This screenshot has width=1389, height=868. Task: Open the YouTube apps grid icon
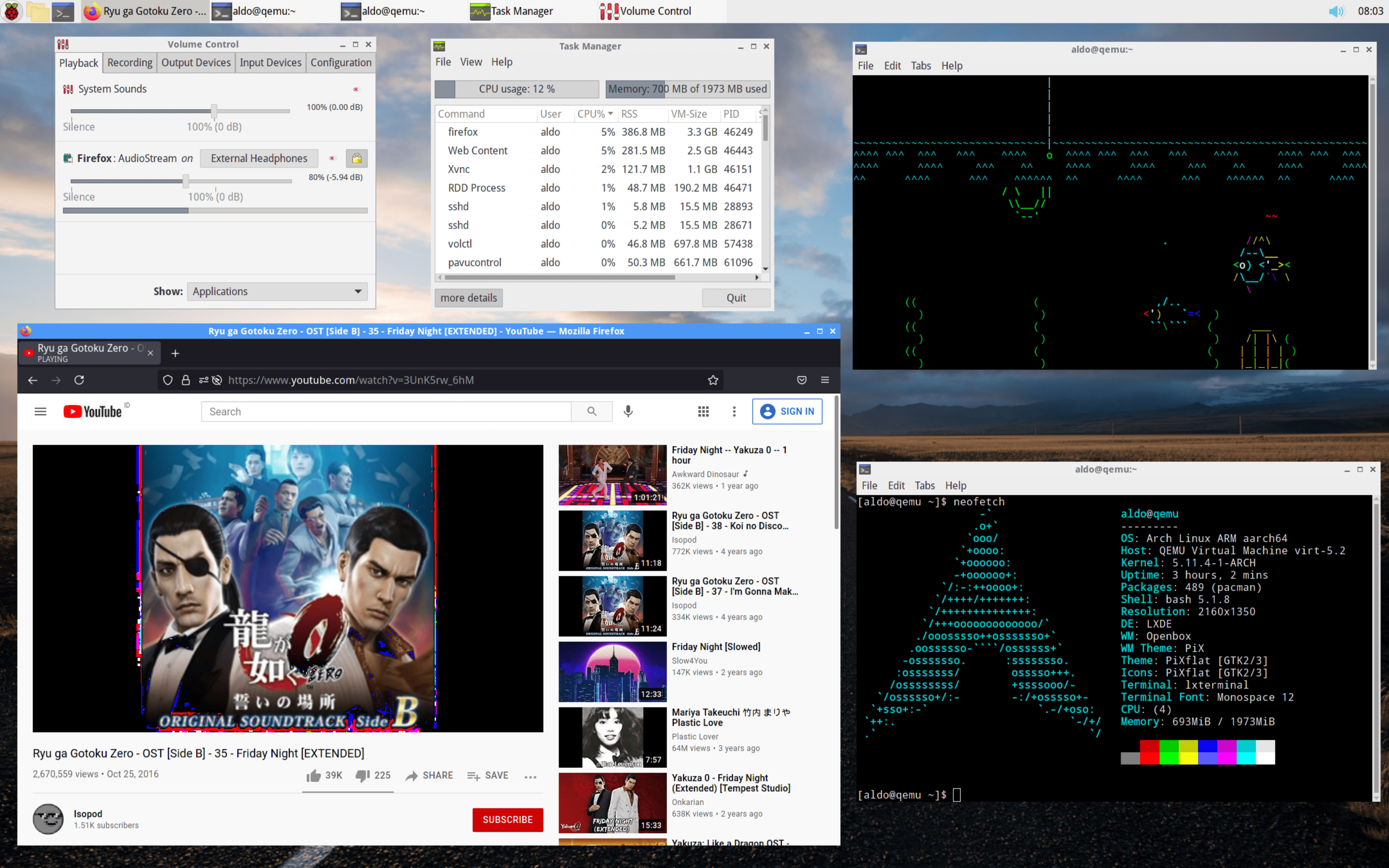click(x=703, y=411)
